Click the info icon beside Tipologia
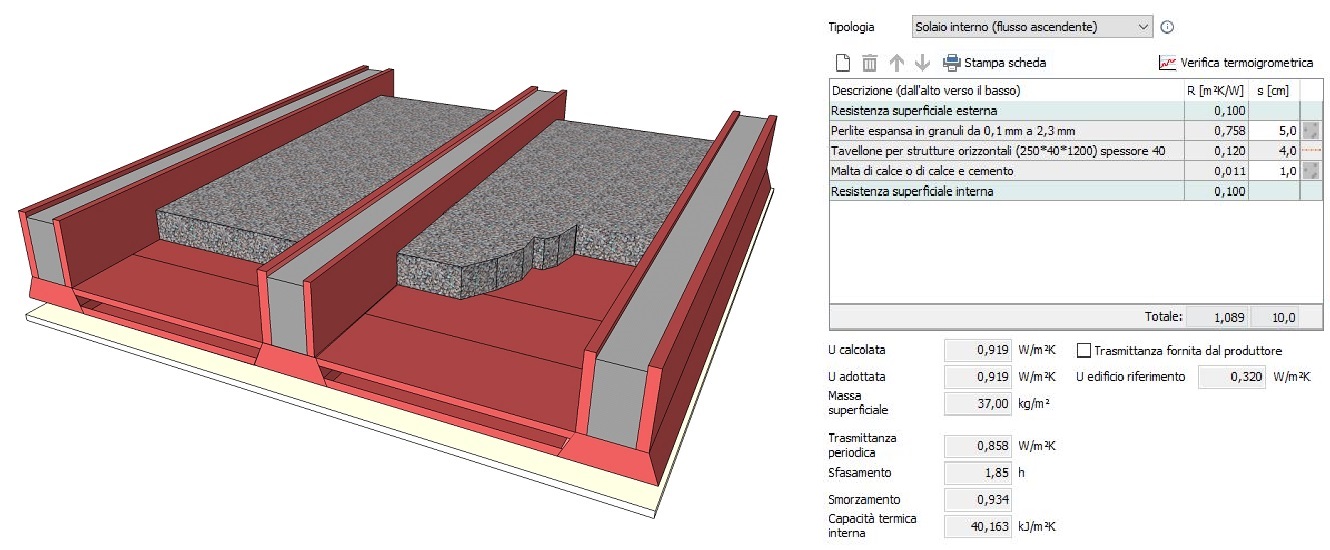Screen dimensions: 1330x550 [x=1166, y=27]
